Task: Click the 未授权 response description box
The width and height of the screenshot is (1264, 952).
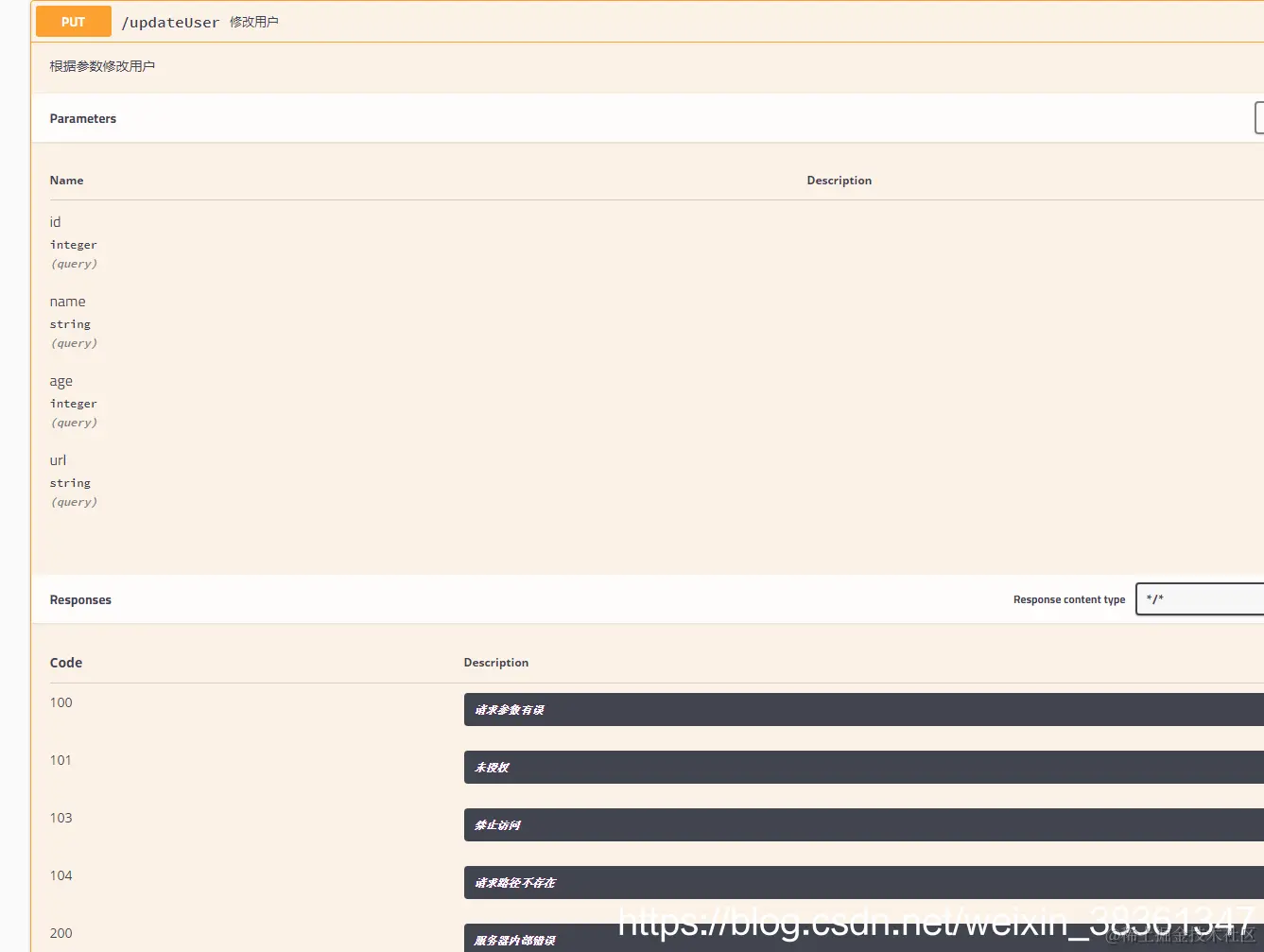Action: 863,768
